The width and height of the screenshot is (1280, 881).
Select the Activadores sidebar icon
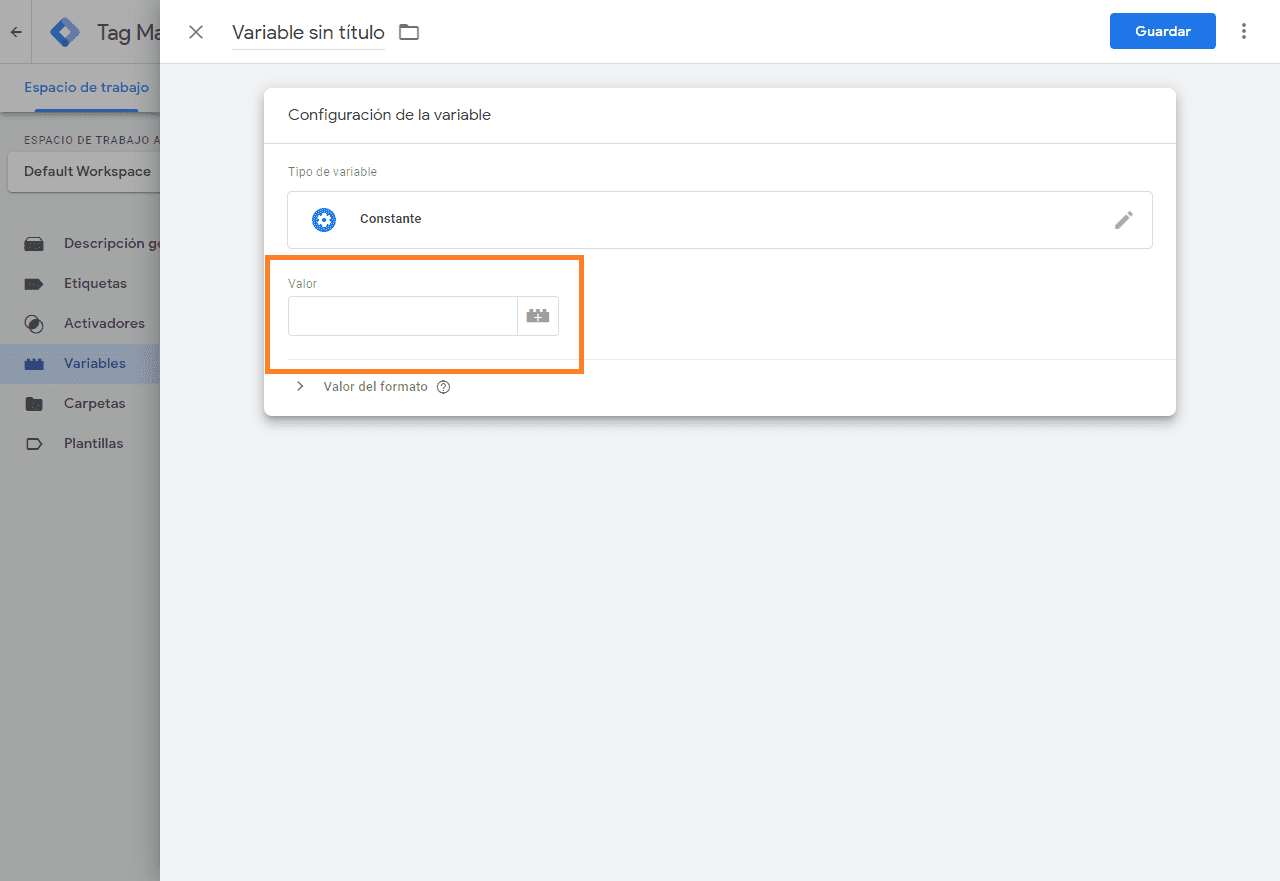click(33, 323)
